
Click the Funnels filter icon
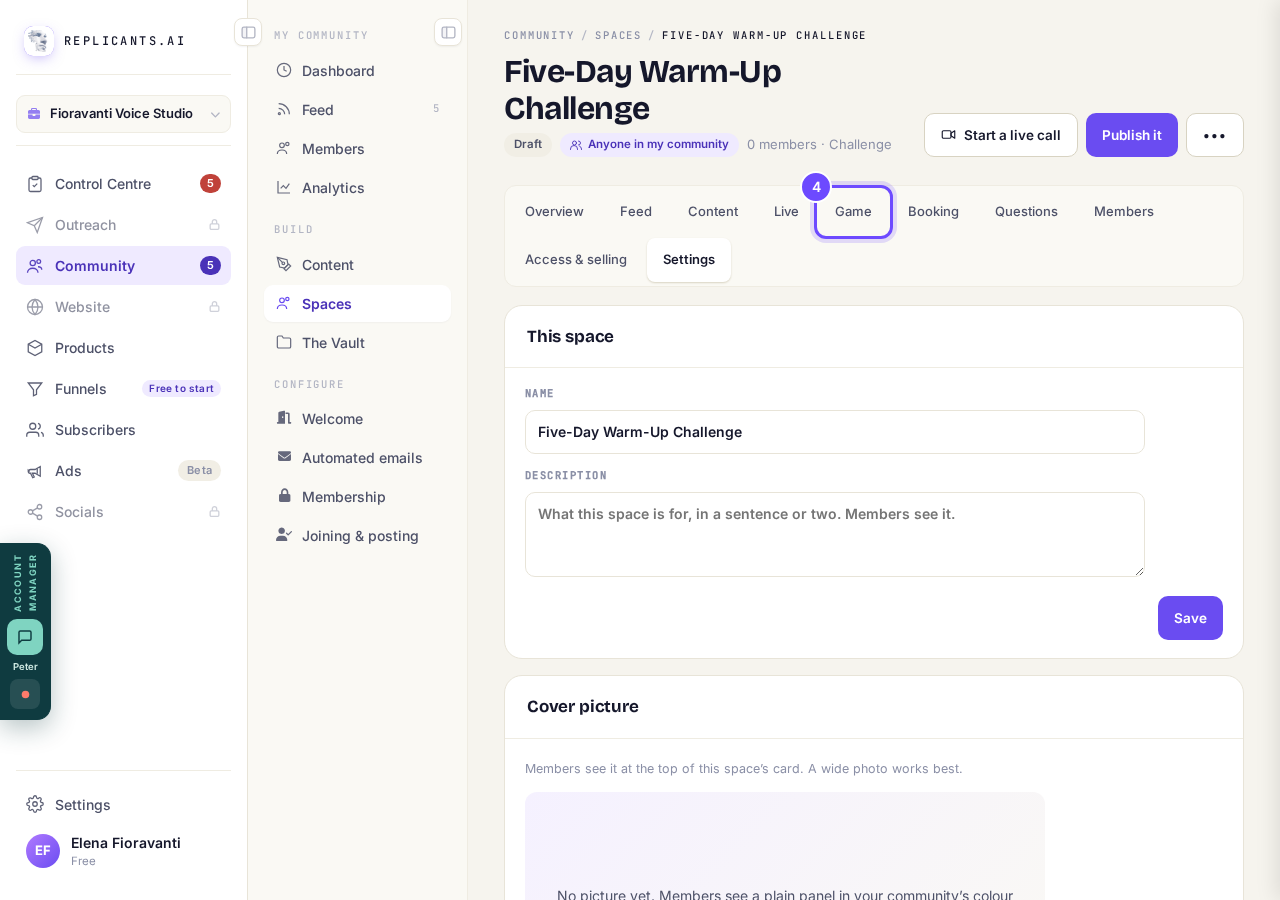pyautogui.click(x=35, y=389)
